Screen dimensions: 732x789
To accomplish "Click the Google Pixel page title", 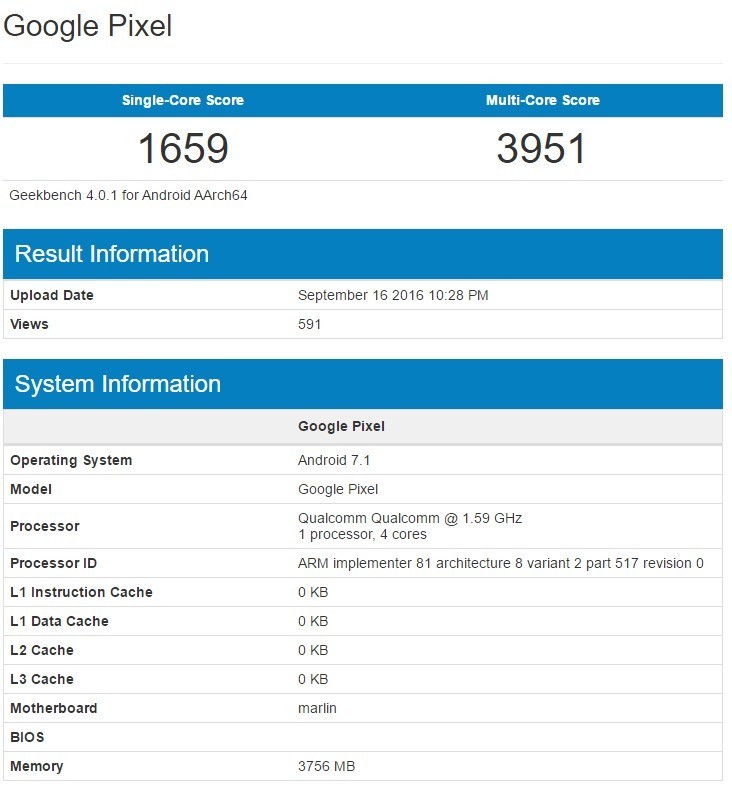I will click(88, 26).
